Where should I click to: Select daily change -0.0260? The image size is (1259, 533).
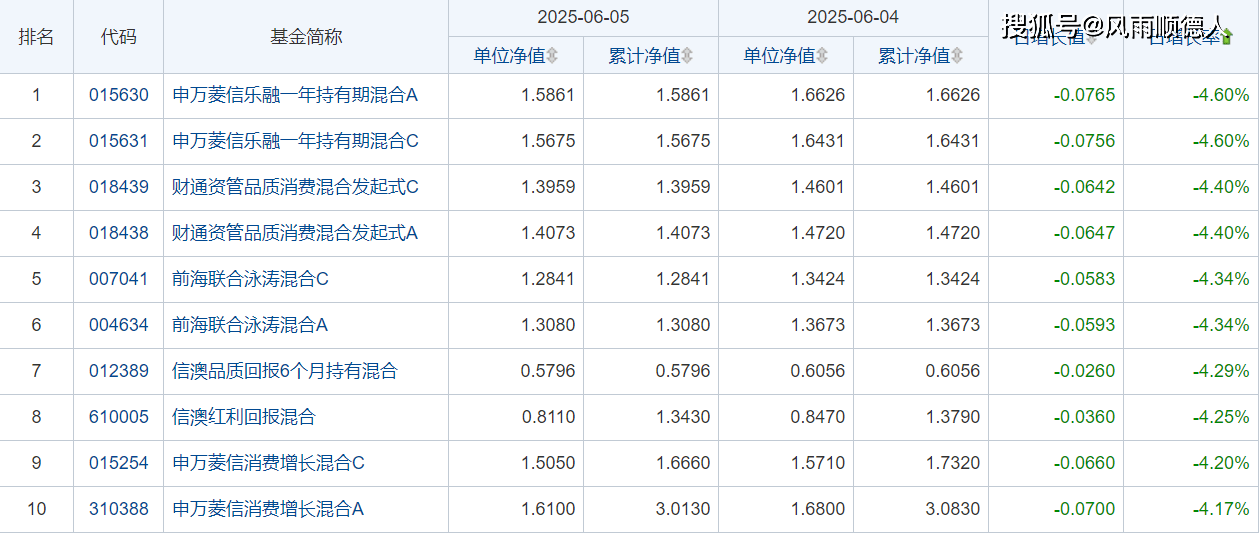click(x=1084, y=371)
